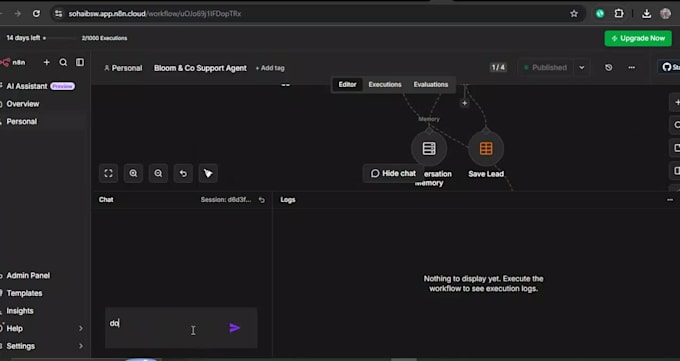Expand the Help submenu
The width and height of the screenshot is (680, 361).
(81, 328)
